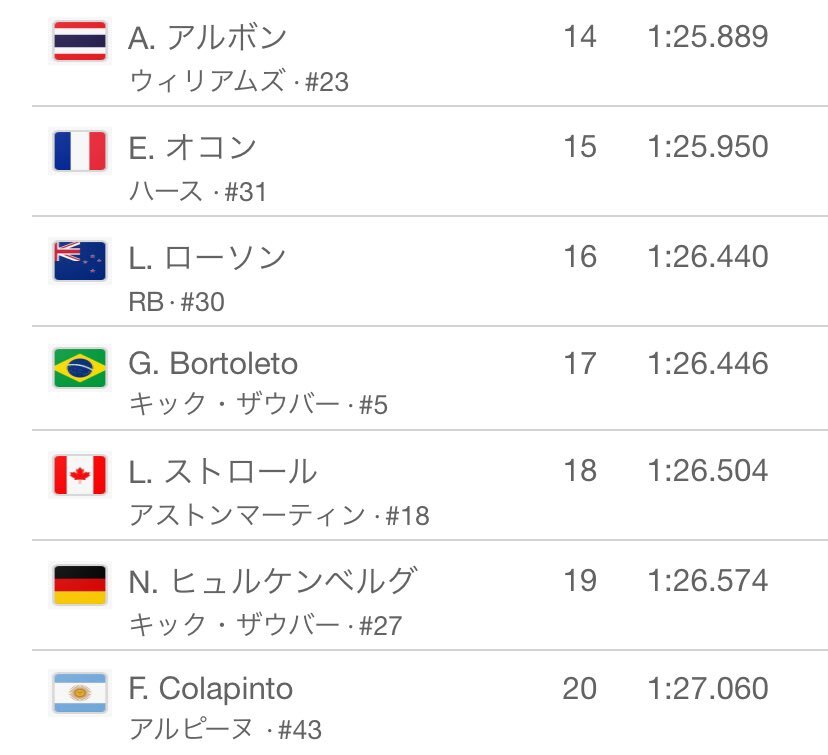
Task: Tap the Canada flag icon beside L. ストロール
Action: pyautogui.click(x=80, y=475)
